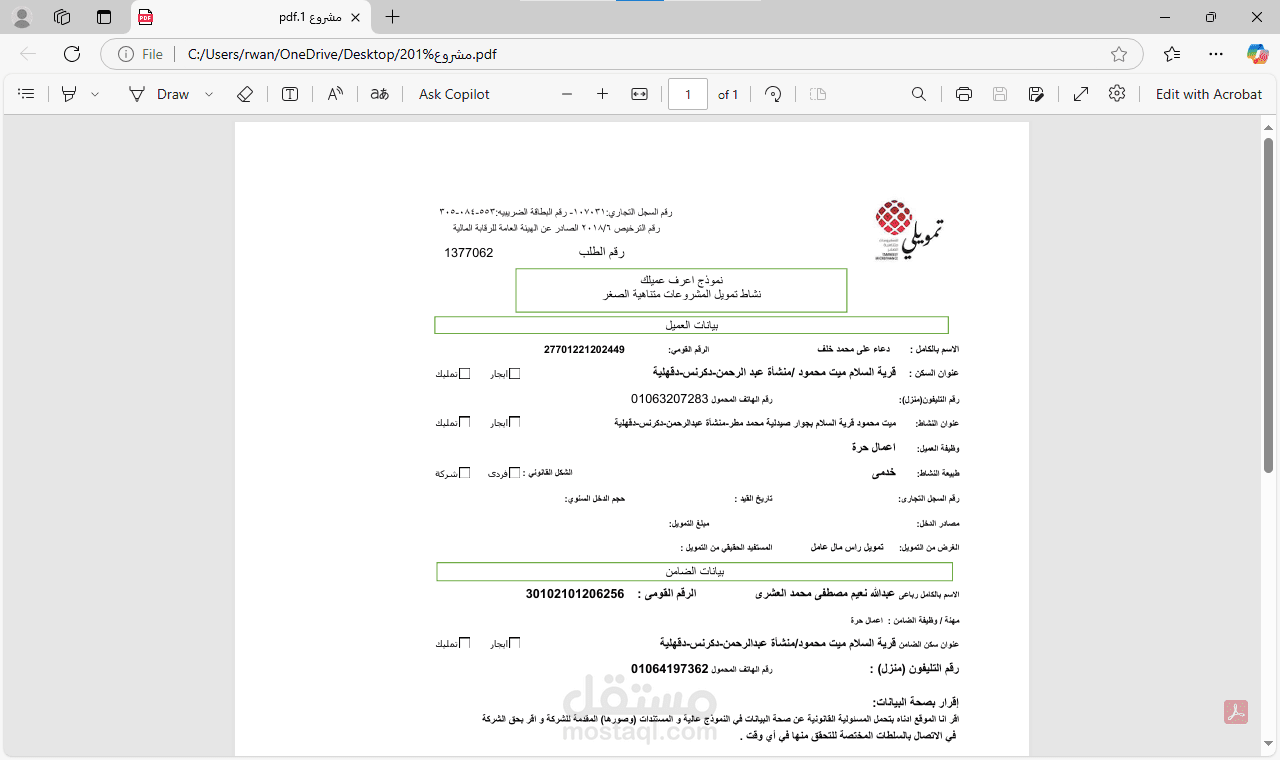Check the فردى legal form box
This screenshot has height=760, width=1280.
click(515, 473)
